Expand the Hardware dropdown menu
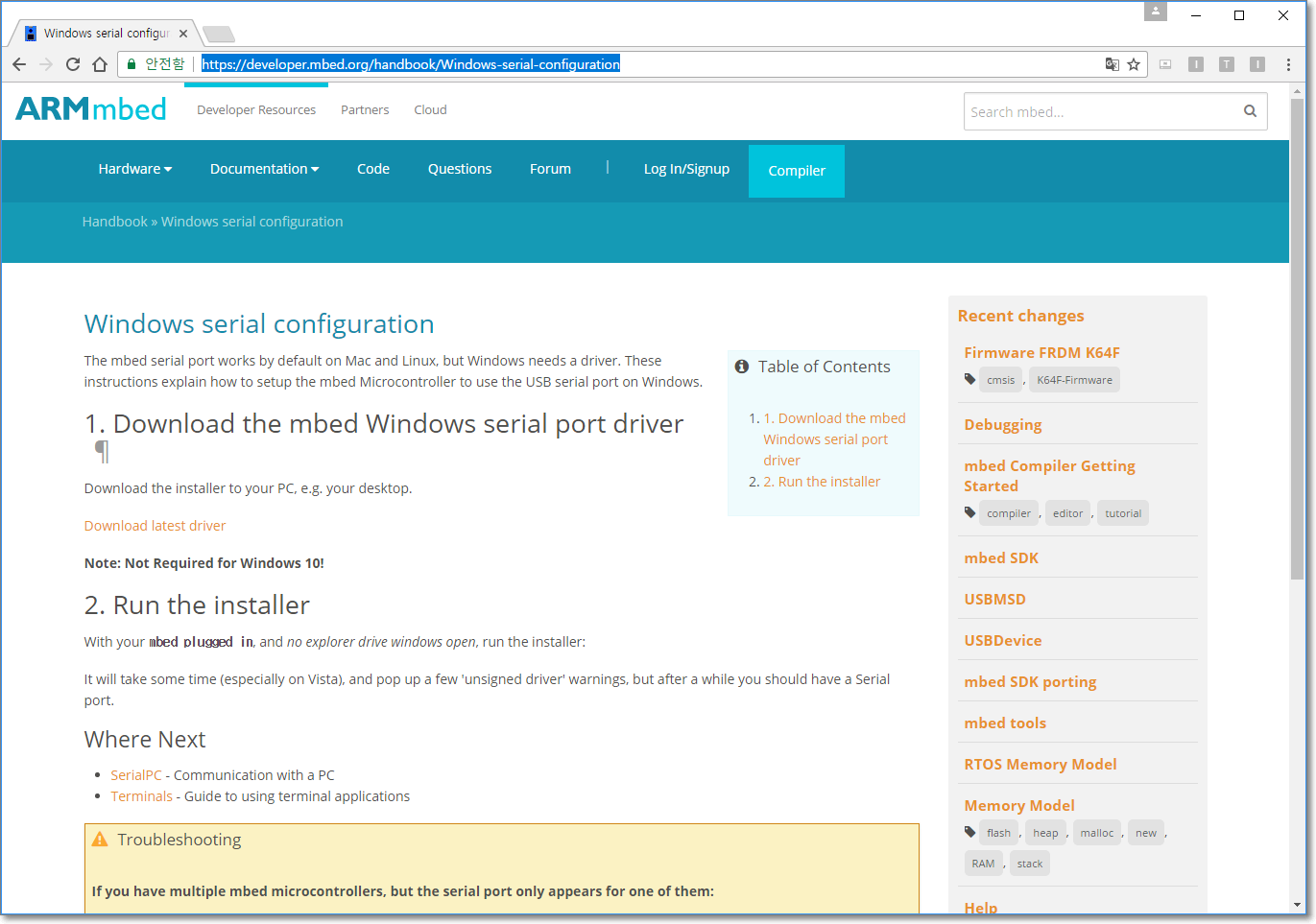 point(135,169)
